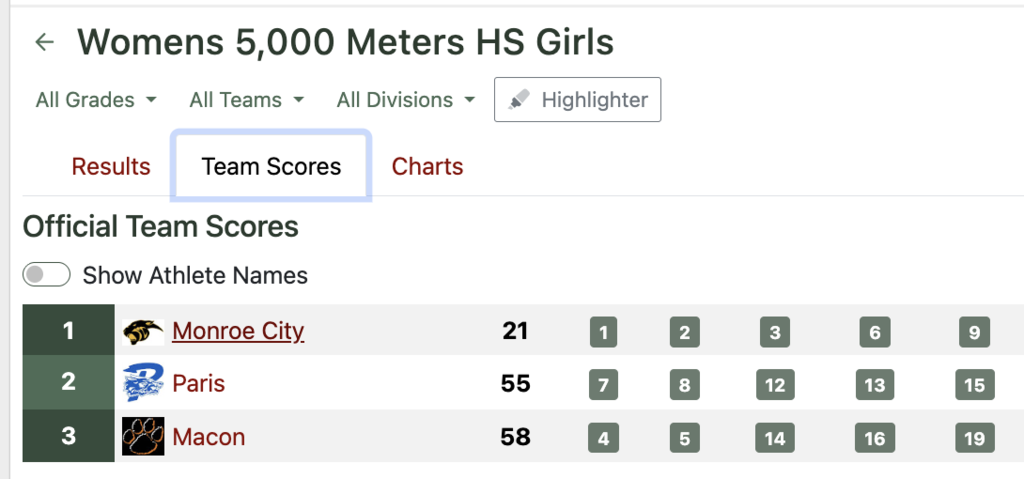Click the back arrow icon

(44, 42)
